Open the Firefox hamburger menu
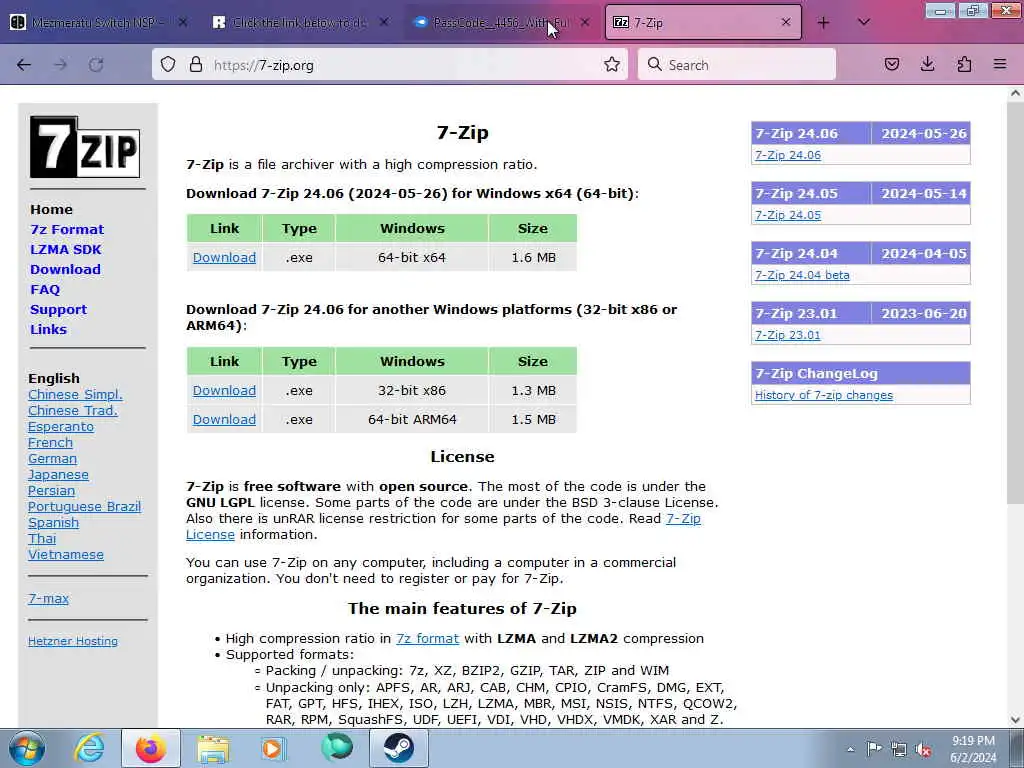The width and height of the screenshot is (1024, 768). click(1000, 64)
